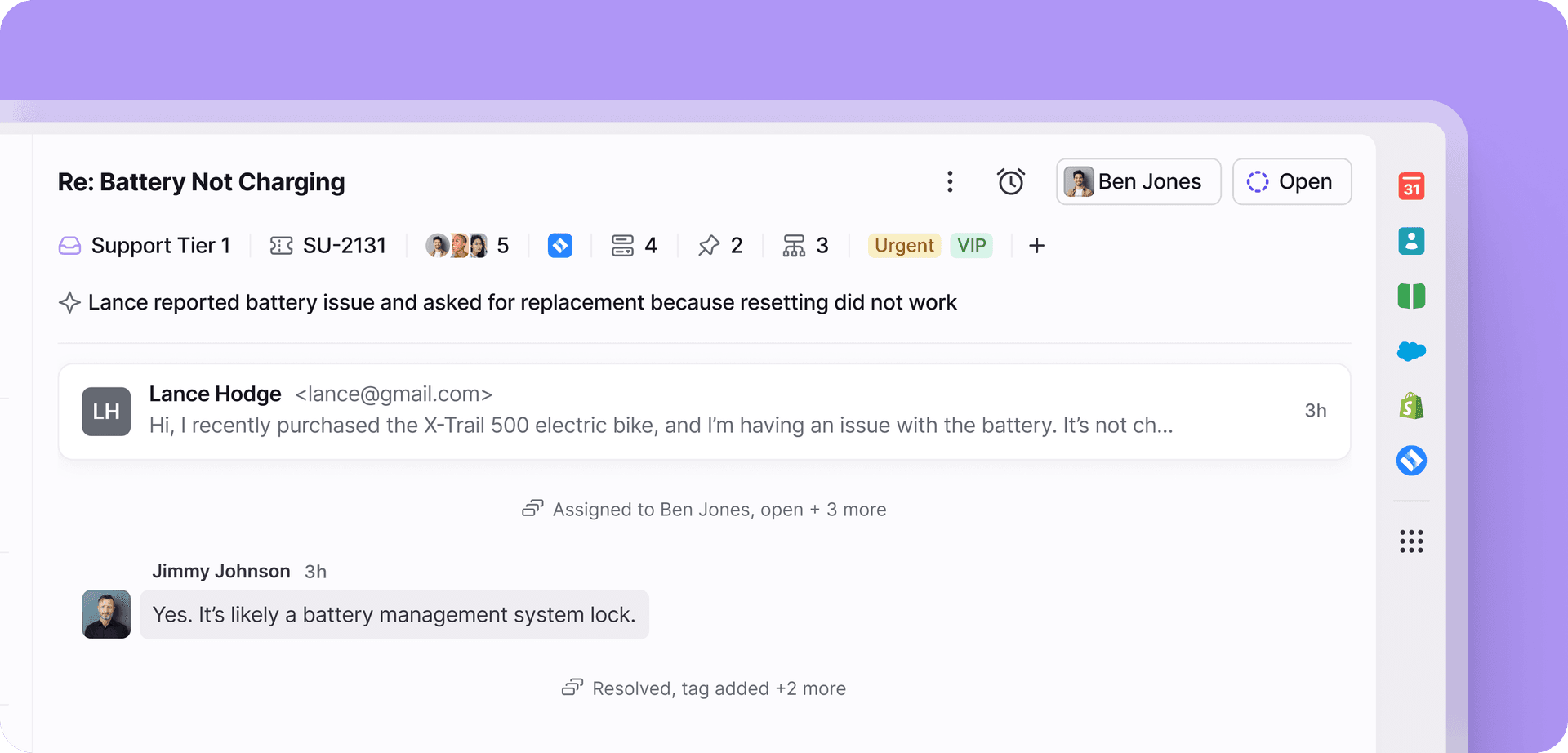Open the green book sidebar app
The image size is (1568, 753).
coord(1410,296)
